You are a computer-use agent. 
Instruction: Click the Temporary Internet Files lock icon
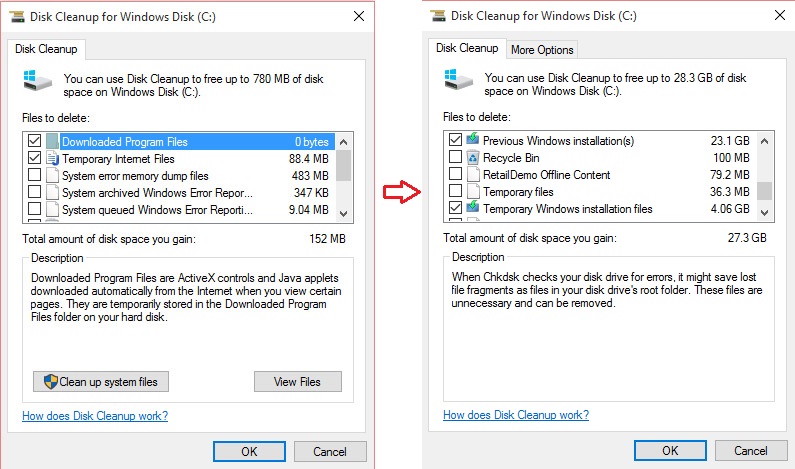52,159
